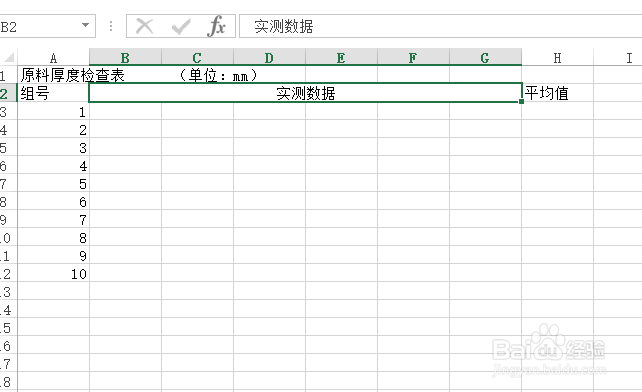Click the merged cell 实测数据
Viewport: 642px width, 392px height.
[x=305, y=93]
